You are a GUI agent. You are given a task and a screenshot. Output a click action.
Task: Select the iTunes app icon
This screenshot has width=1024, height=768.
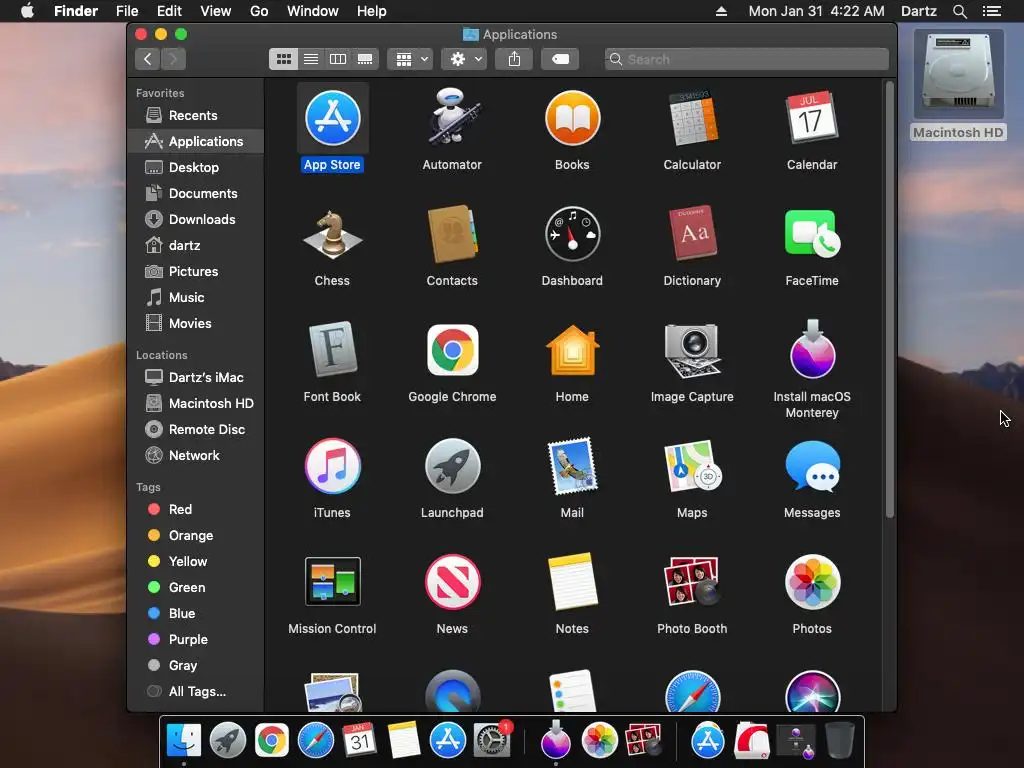[x=332, y=466]
